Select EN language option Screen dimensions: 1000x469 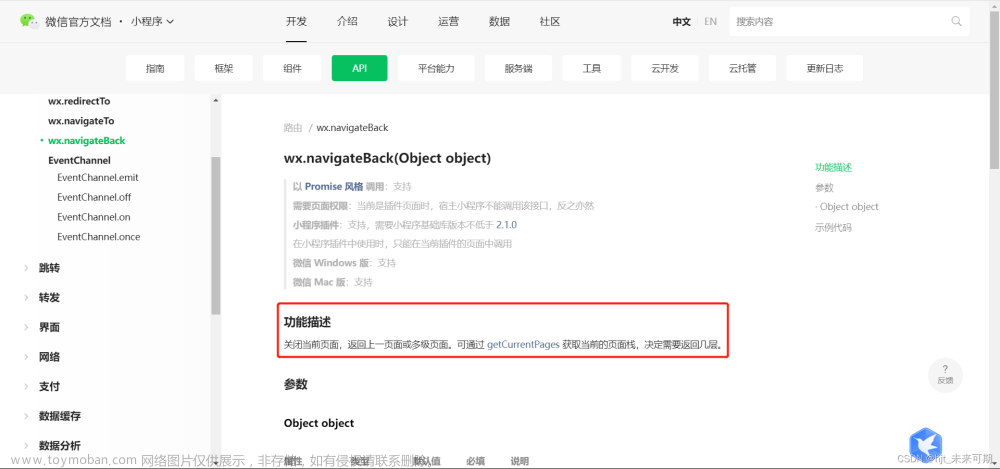(710, 21)
